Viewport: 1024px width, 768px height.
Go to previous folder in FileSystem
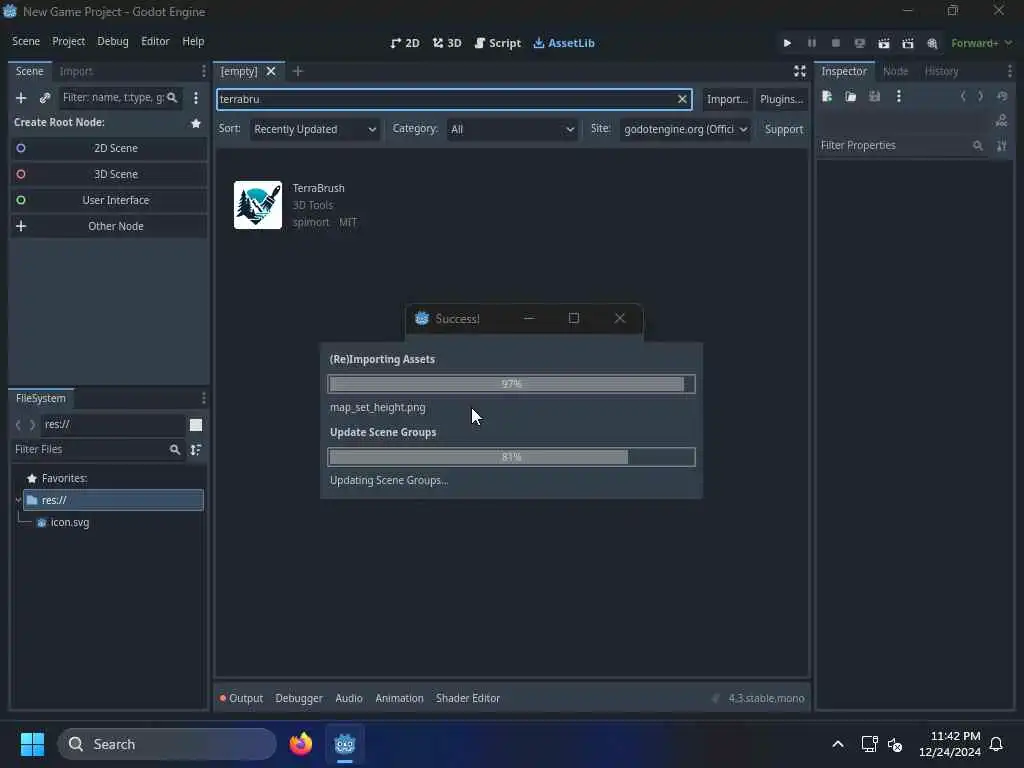18,425
